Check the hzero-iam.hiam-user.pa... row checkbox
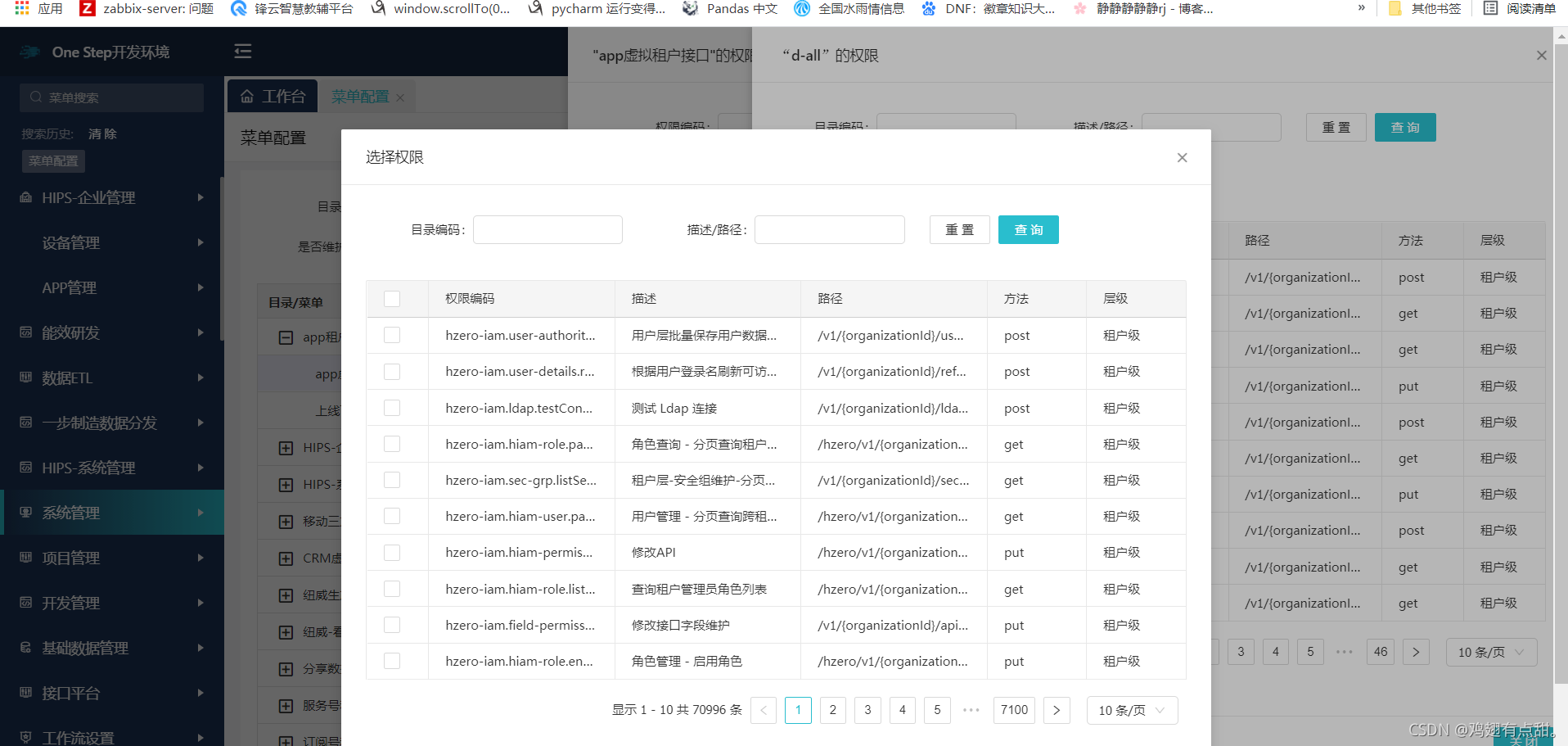The image size is (1568, 746). click(x=392, y=516)
